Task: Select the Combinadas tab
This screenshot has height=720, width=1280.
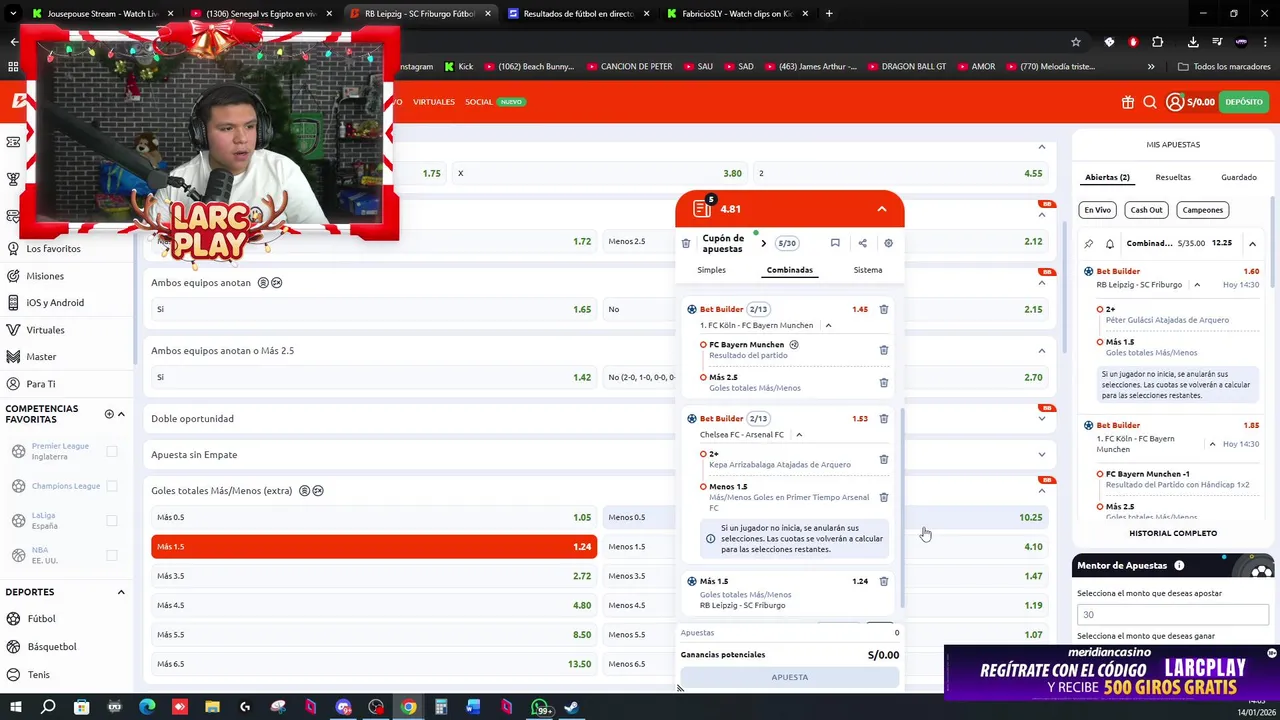Action: pos(790,270)
